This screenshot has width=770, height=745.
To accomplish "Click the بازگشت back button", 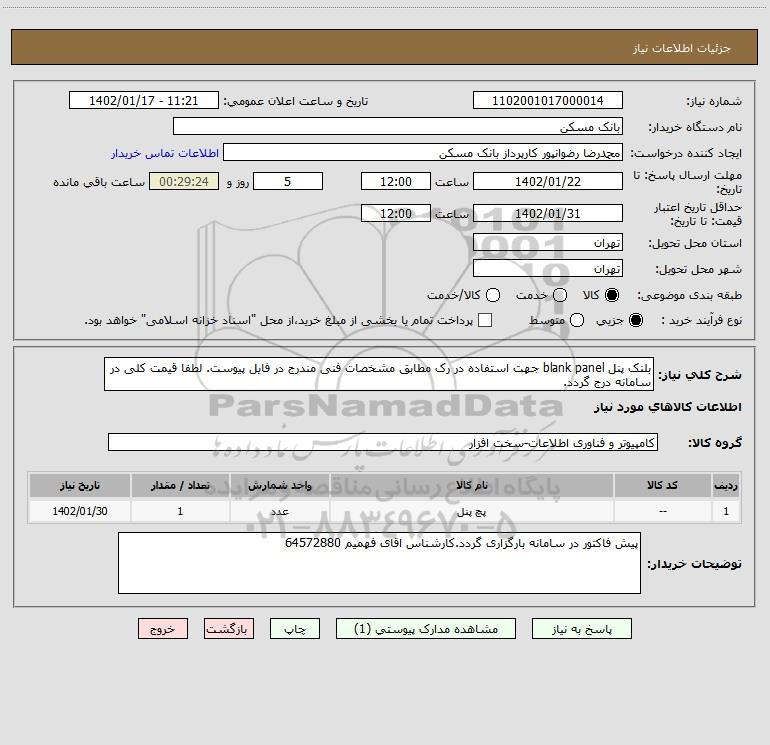I will (x=229, y=629).
